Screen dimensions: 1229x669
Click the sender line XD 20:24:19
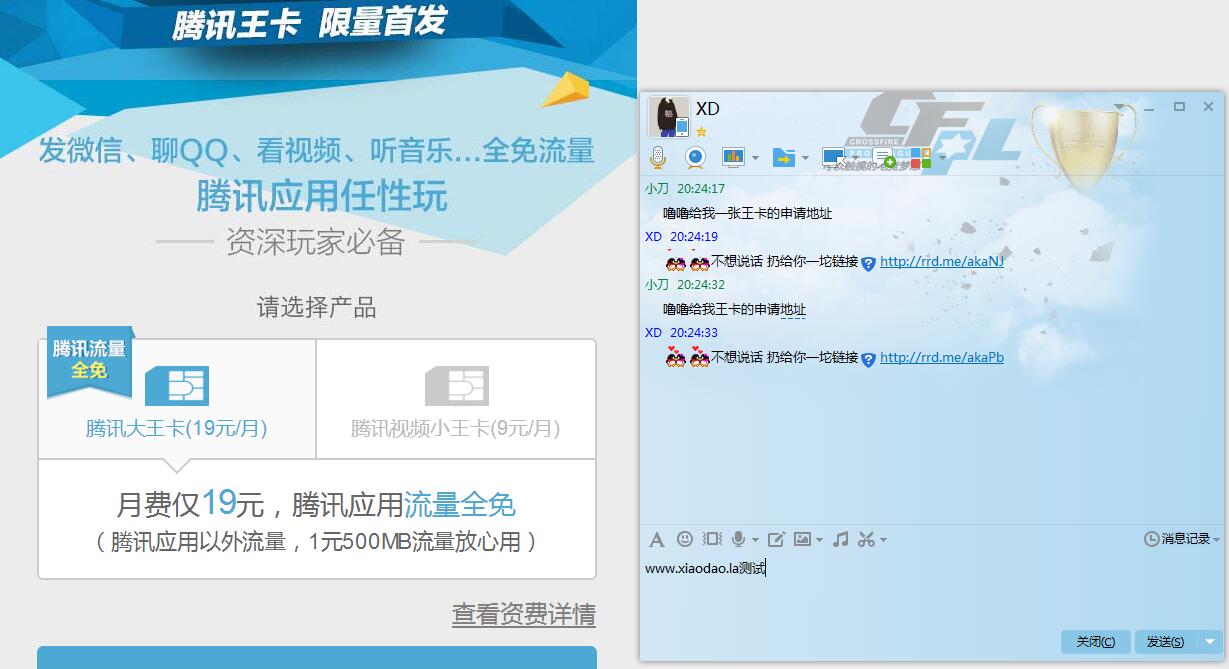point(681,237)
